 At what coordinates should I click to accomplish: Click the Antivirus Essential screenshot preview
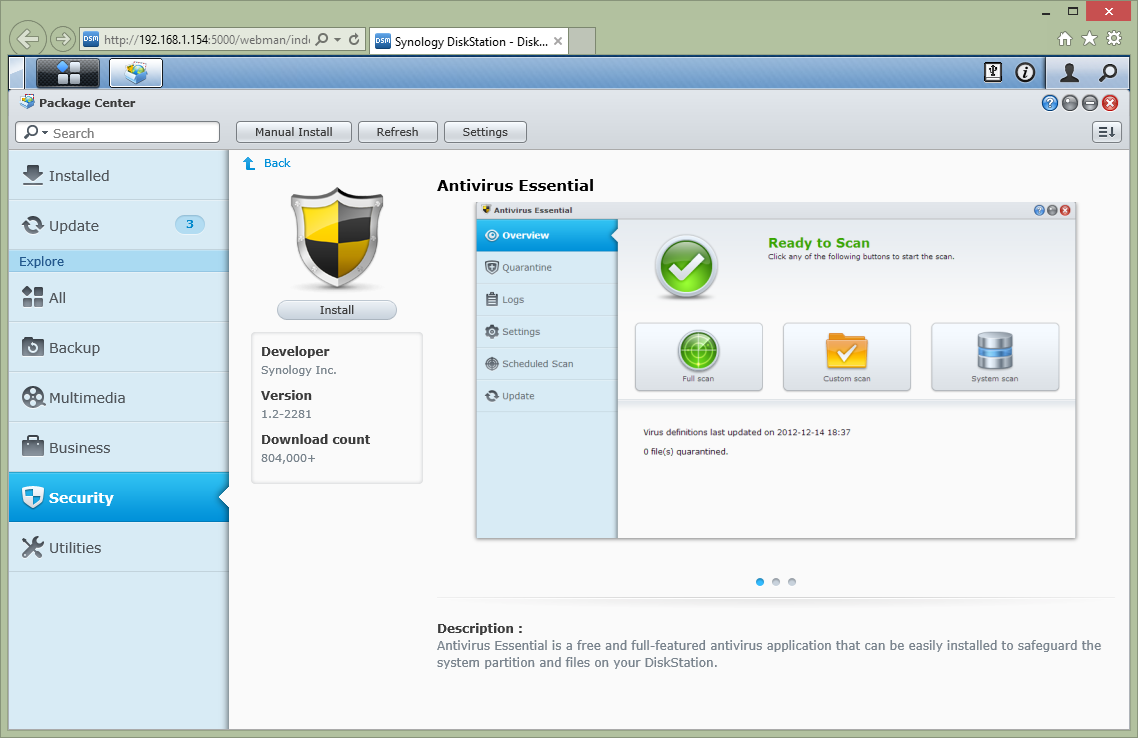[776, 371]
